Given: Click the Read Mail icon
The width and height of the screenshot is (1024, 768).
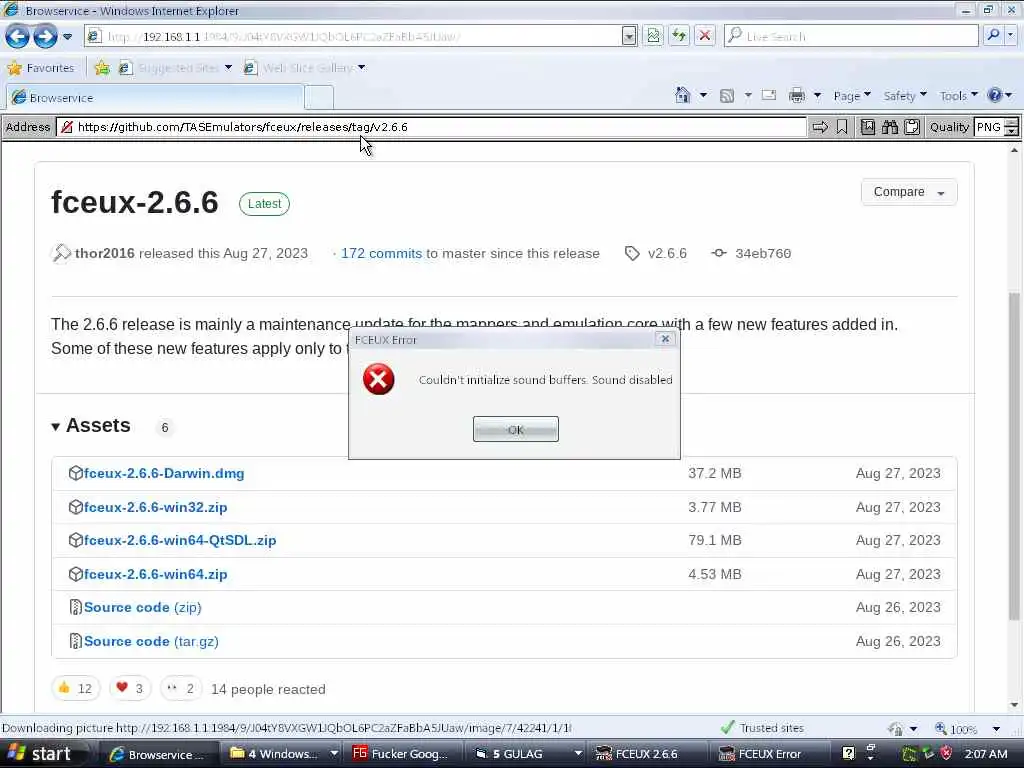Looking at the screenshot, I should 769,95.
